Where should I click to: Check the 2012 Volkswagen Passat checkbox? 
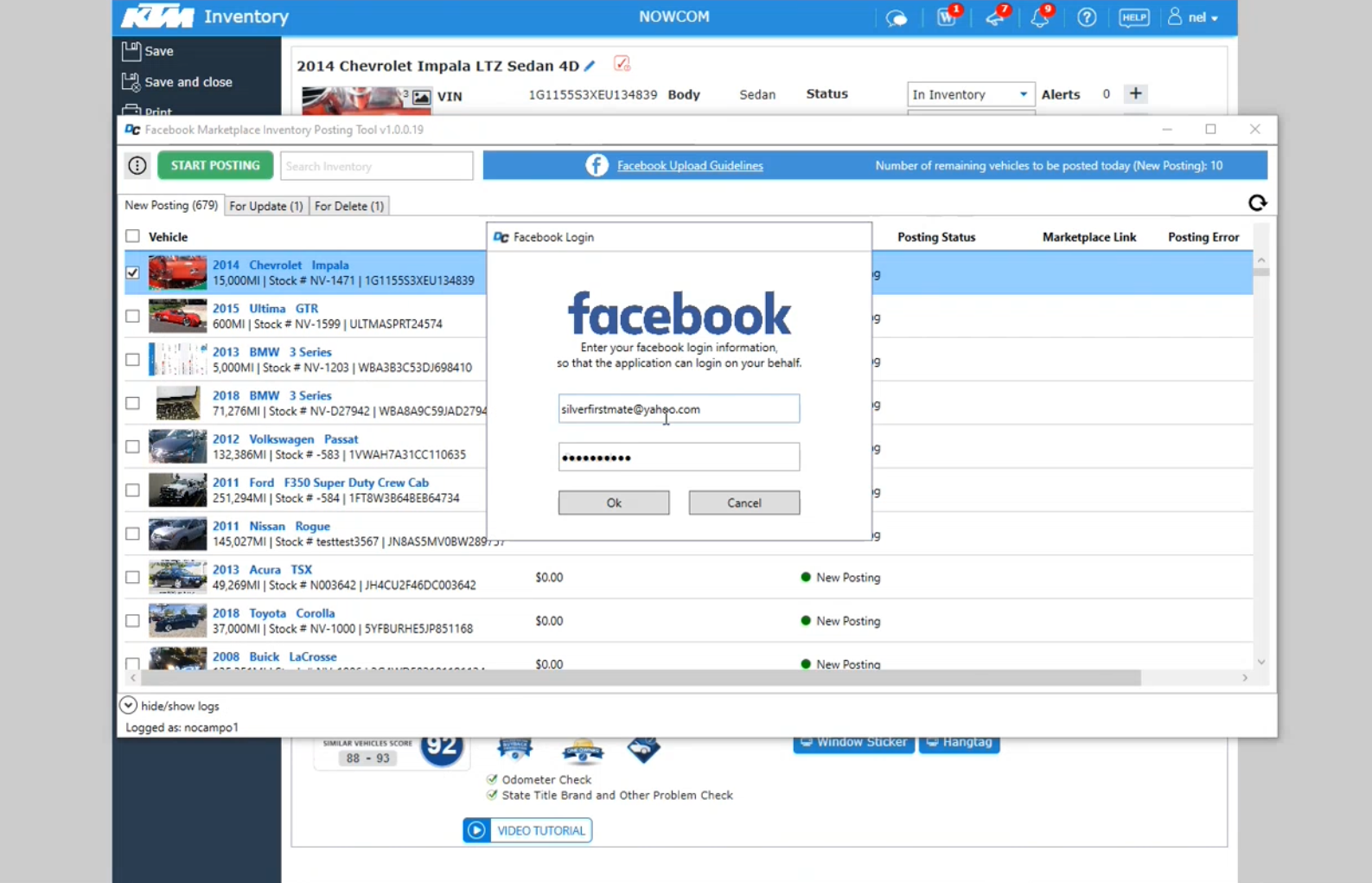point(132,446)
